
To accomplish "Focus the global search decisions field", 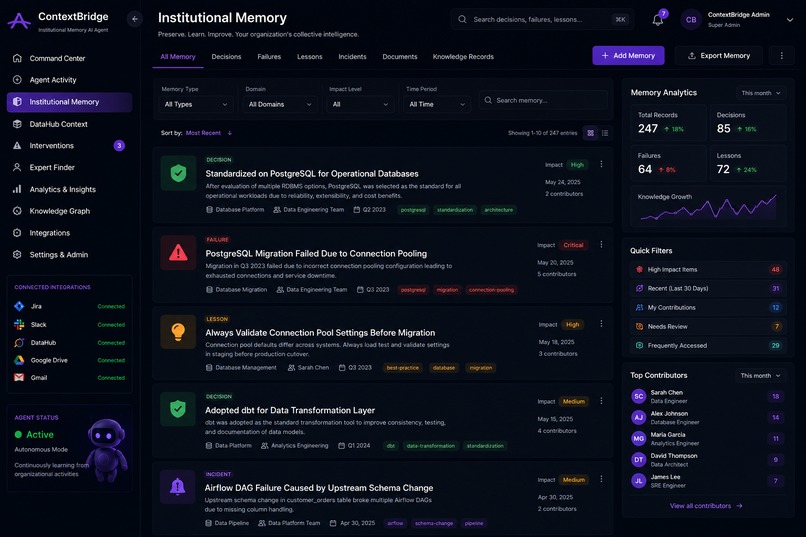I will pyautogui.click(x=542, y=20).
